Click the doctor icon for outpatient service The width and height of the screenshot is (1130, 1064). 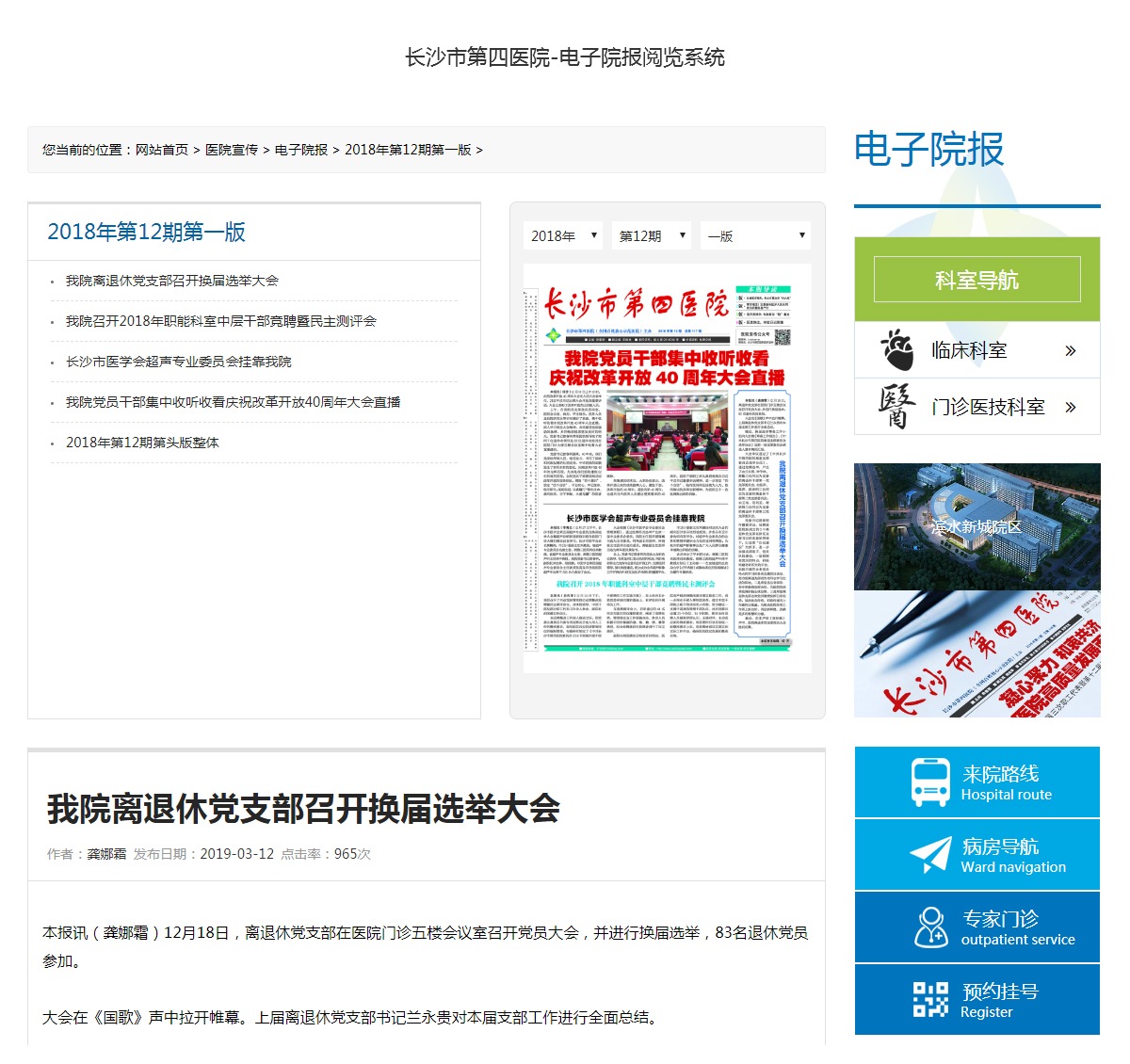[x=930, y=927]
